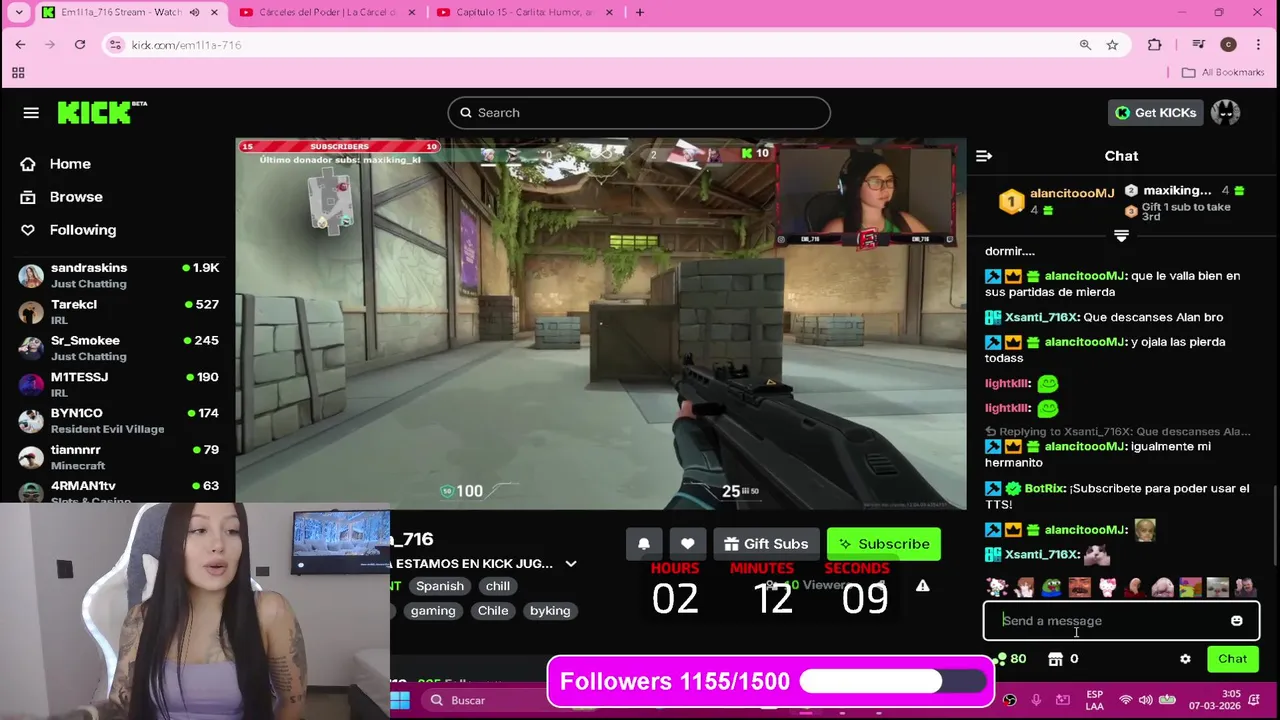Open the Chrome three-dot menu
Image resolution: width=1280 pixels, height=720 pixels.
(x=1258, y=45)
